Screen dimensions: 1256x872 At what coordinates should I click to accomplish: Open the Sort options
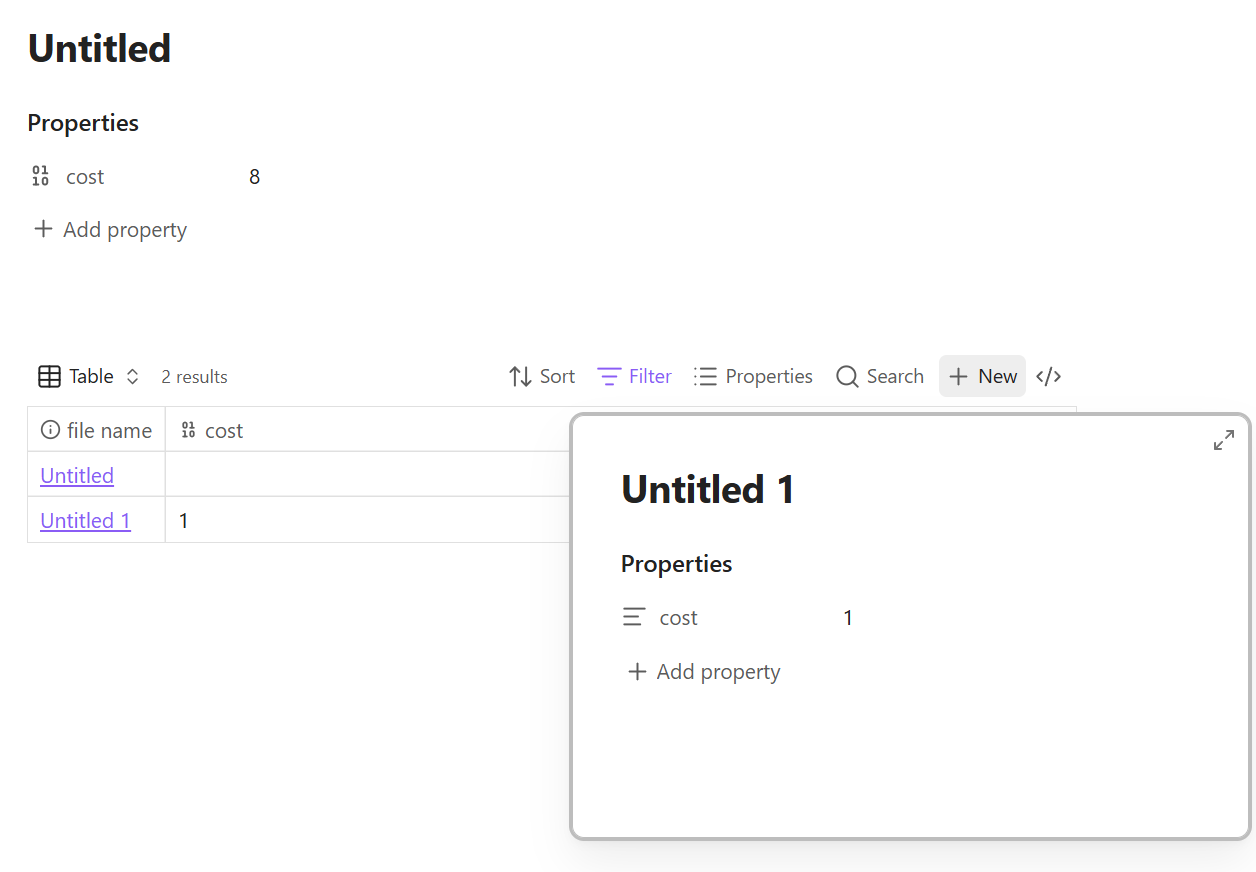pyautogui.click(x=542, y=376)
